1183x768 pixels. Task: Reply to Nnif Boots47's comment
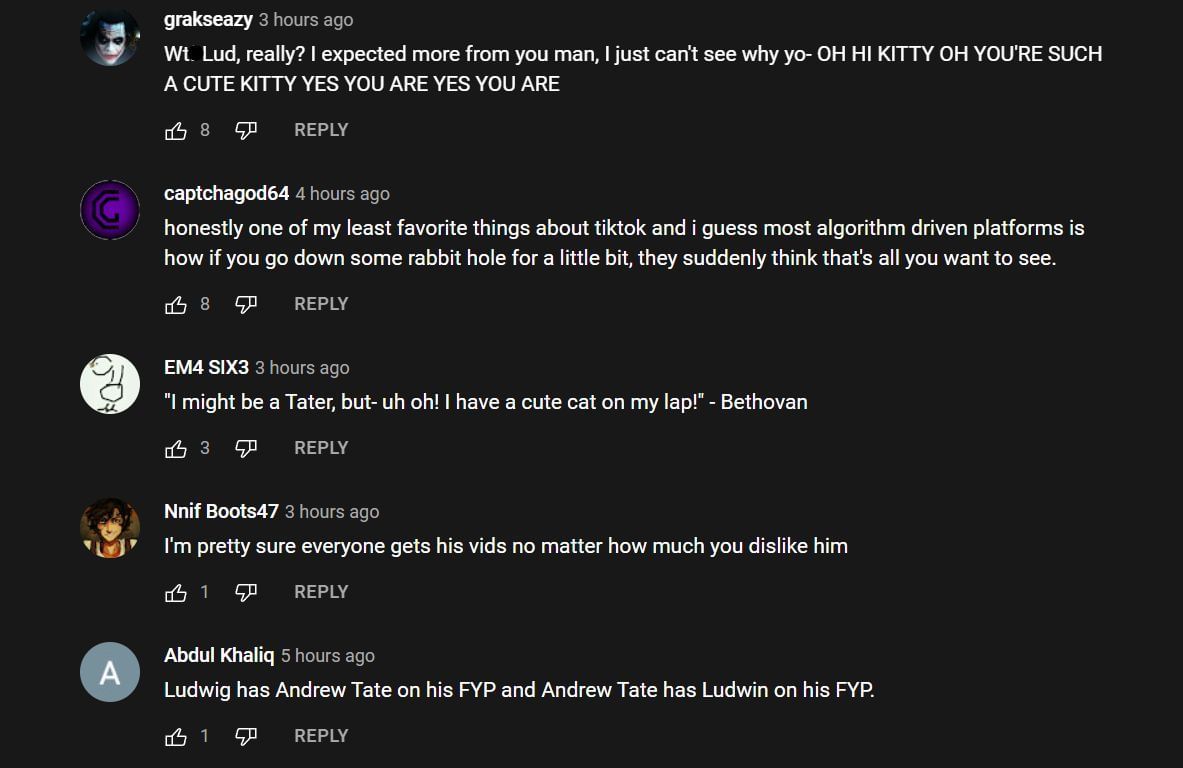(x=321, y=592)
